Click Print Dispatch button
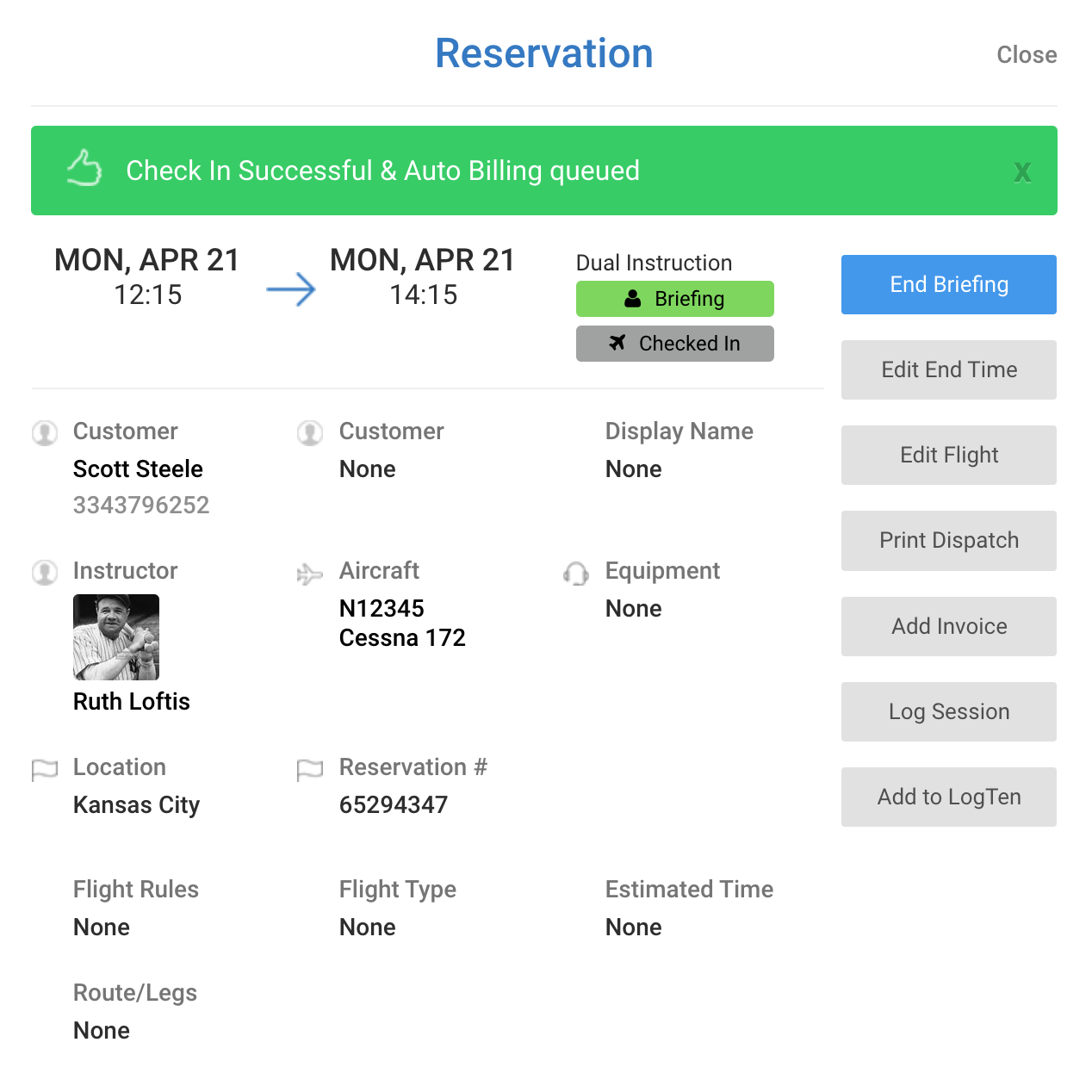This screenshot has width=1092, height=1092. click(948, 540)
